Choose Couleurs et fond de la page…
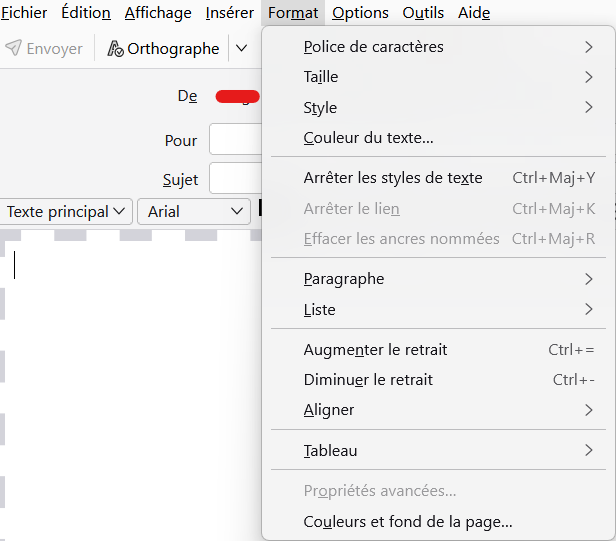 pyautogui.click(x=438, y=522)
